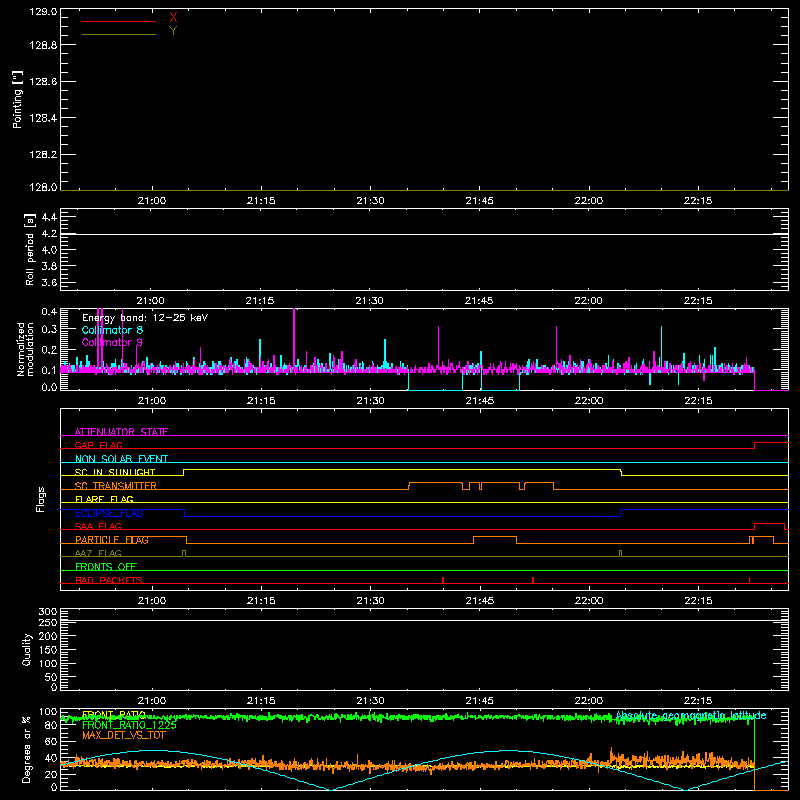
Task: Click the SC_TRANSMITTER flag label
Action: click(x=116, y=486)
